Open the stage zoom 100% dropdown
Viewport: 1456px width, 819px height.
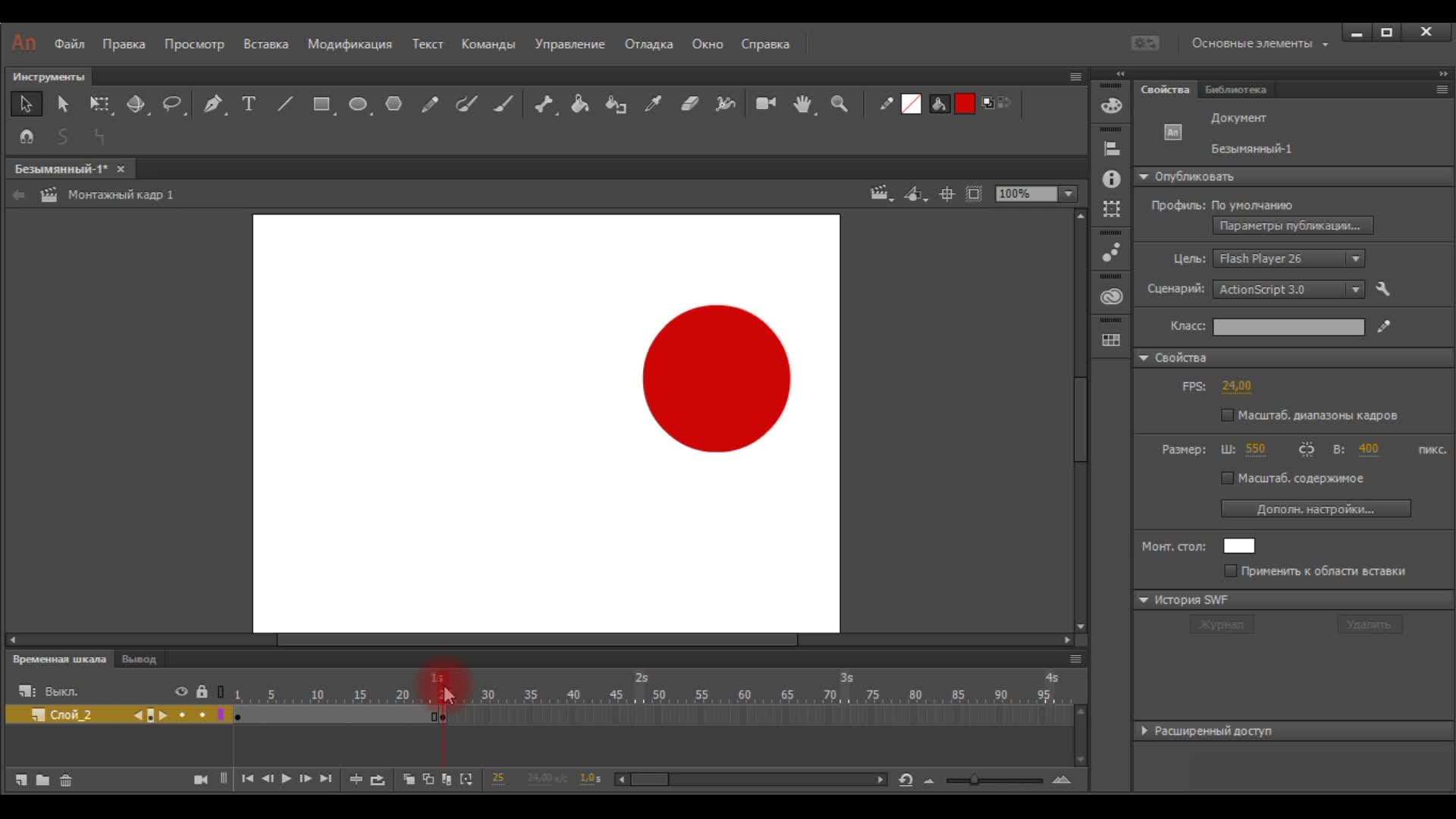coord(1068,194)
